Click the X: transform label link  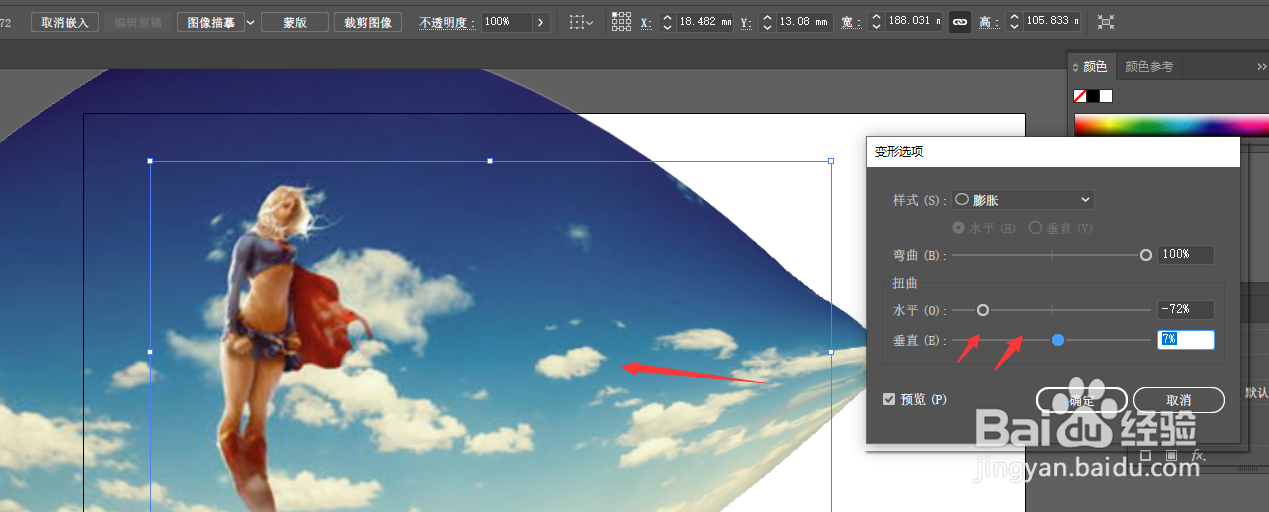pyautogui.click(x=645, y=22)
